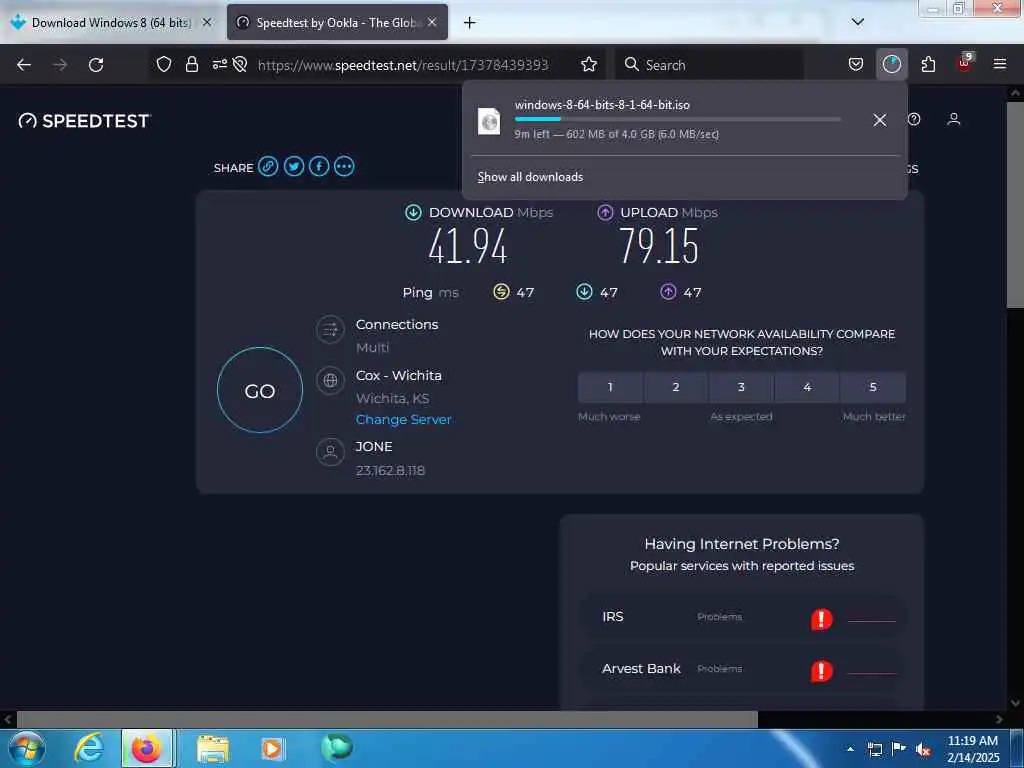This screenshot has height=768, width=1024.
Task: Save to Pocket icon in toolbar
Action: coord(856,64)
